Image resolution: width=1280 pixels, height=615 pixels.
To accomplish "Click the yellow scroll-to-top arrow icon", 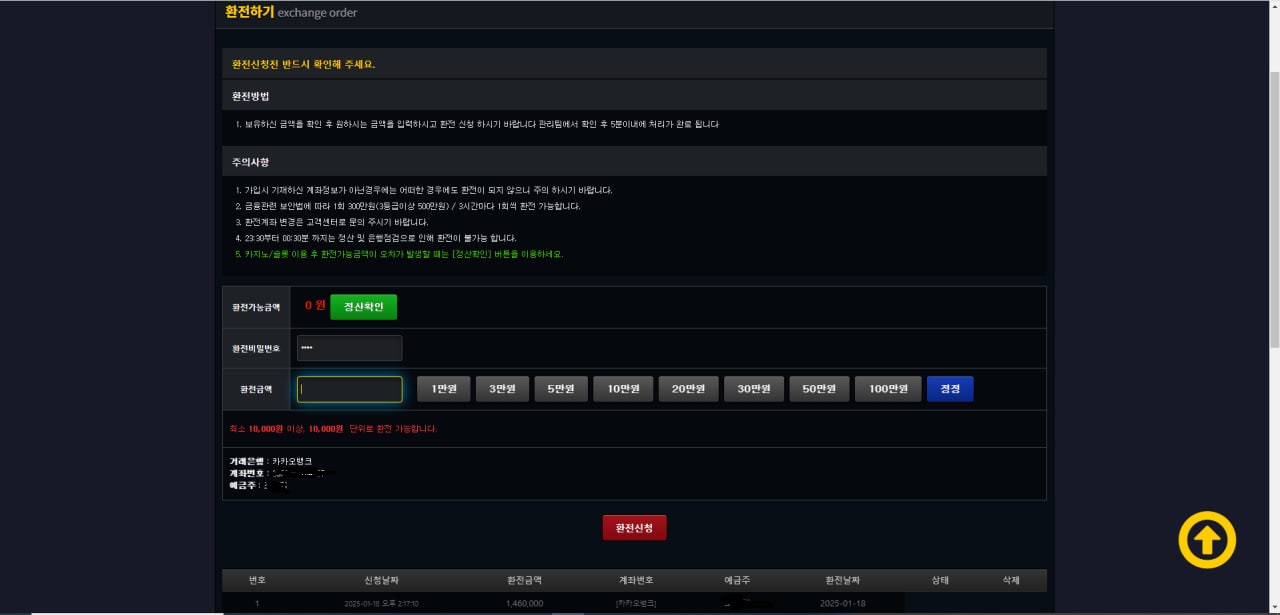I will (x=1207, y=540).
